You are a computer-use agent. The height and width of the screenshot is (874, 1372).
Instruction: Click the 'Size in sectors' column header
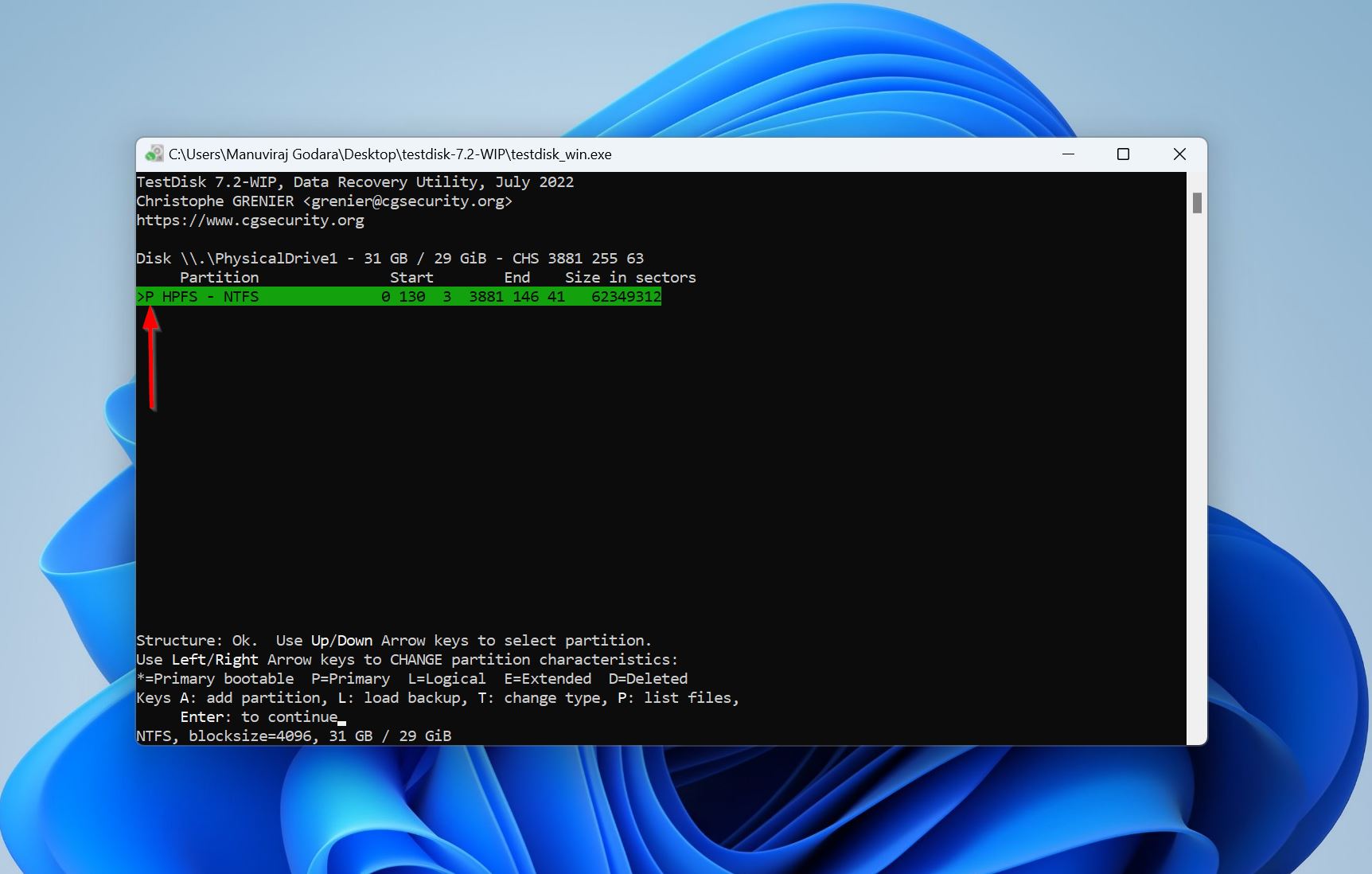point(630,277)
